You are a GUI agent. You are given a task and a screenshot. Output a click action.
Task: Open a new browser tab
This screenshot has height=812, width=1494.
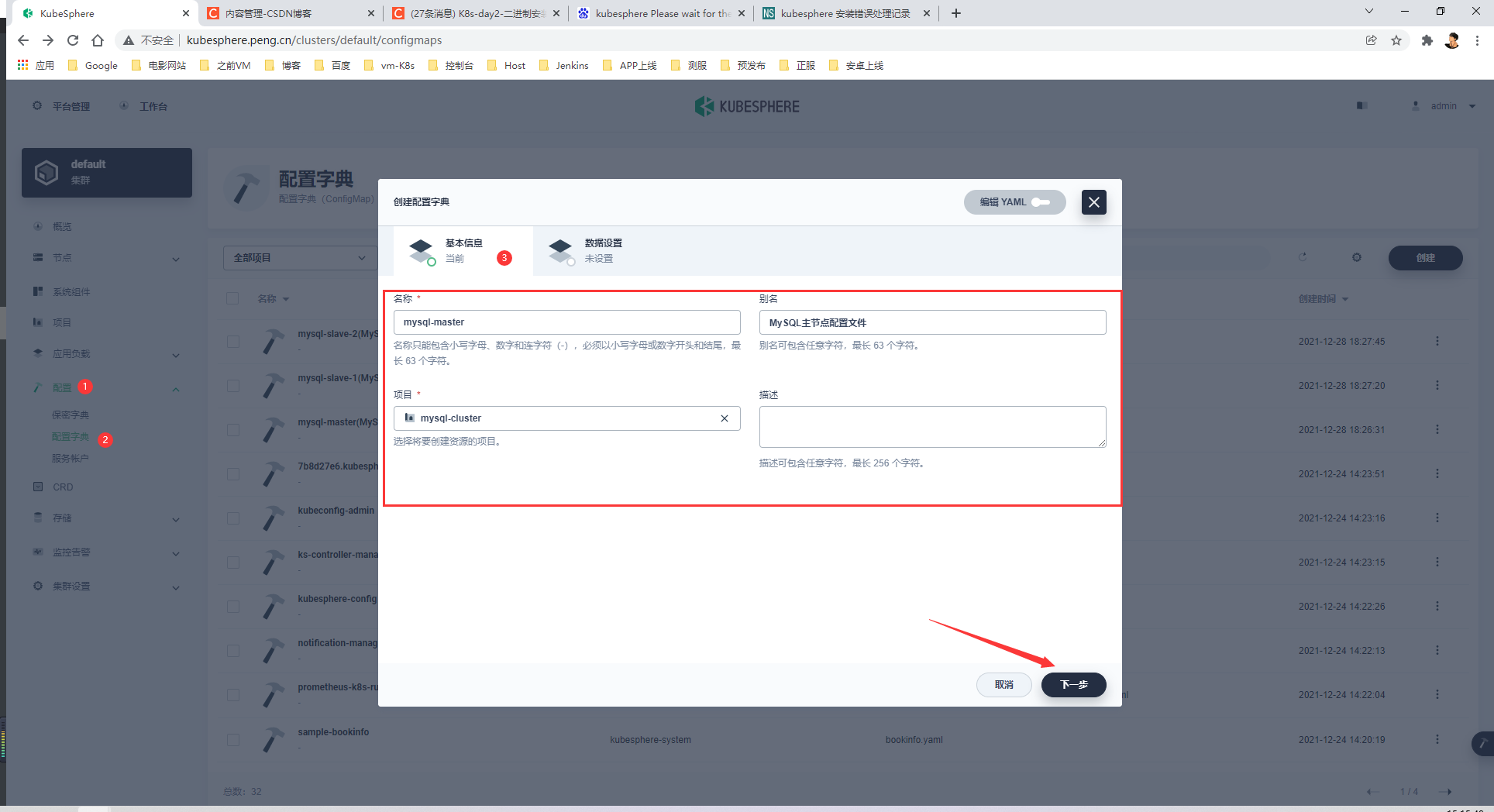tap(956, 13)
